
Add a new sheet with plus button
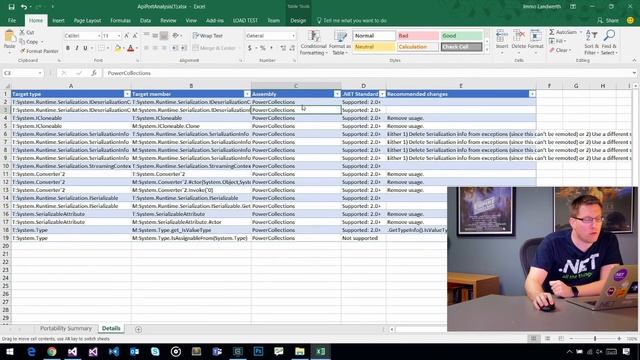point(138,329)
